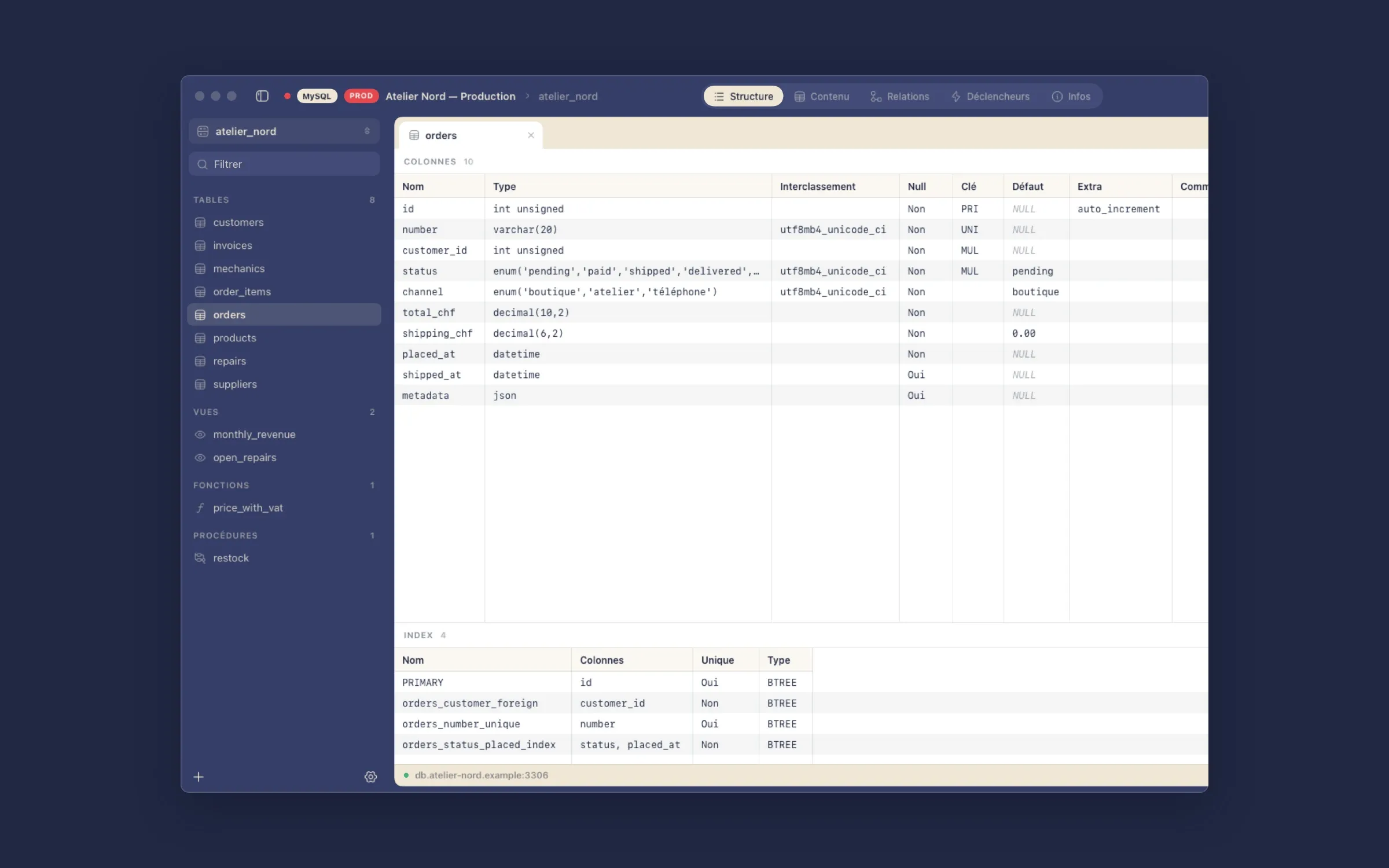Click the PRIMARY index row
The height and width of the screenshot is (868, 1389).
point(801,682)
